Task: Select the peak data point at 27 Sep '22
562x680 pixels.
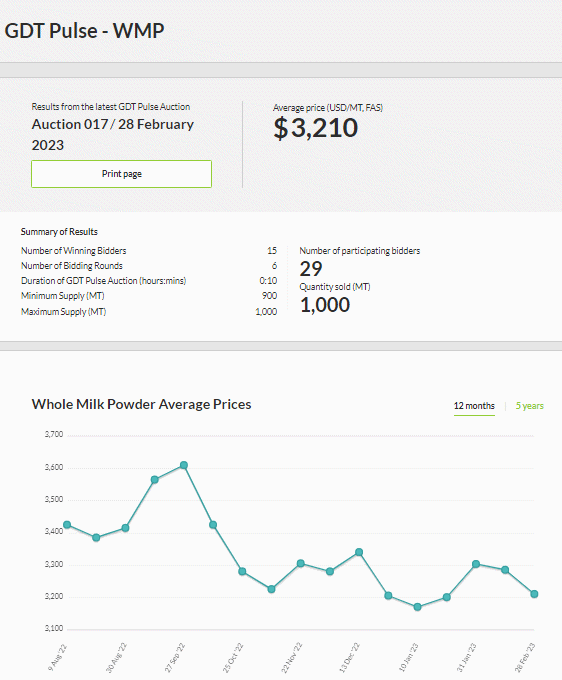Action: pos(184,465)
